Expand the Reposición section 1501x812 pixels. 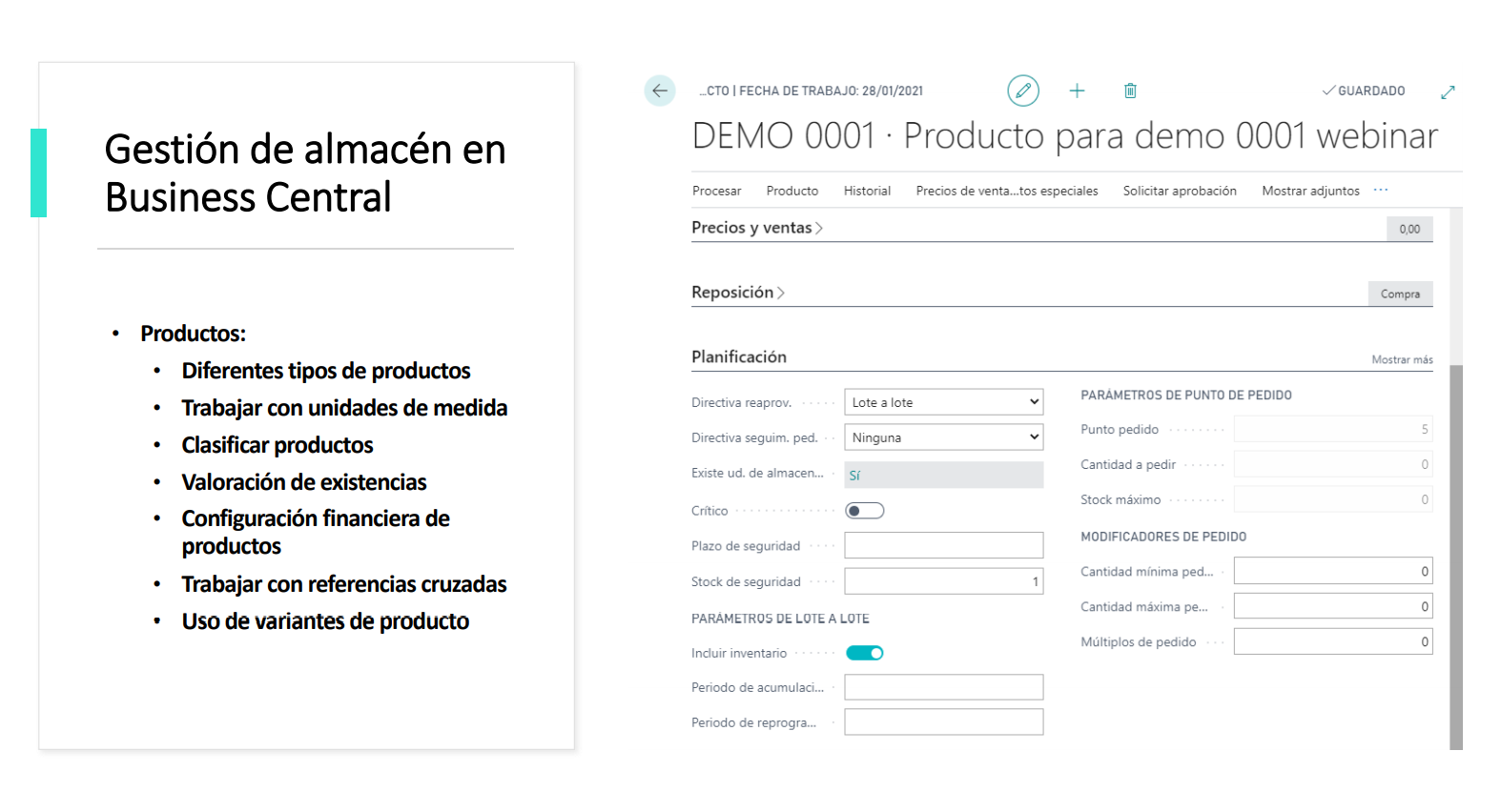coord(737,293)
